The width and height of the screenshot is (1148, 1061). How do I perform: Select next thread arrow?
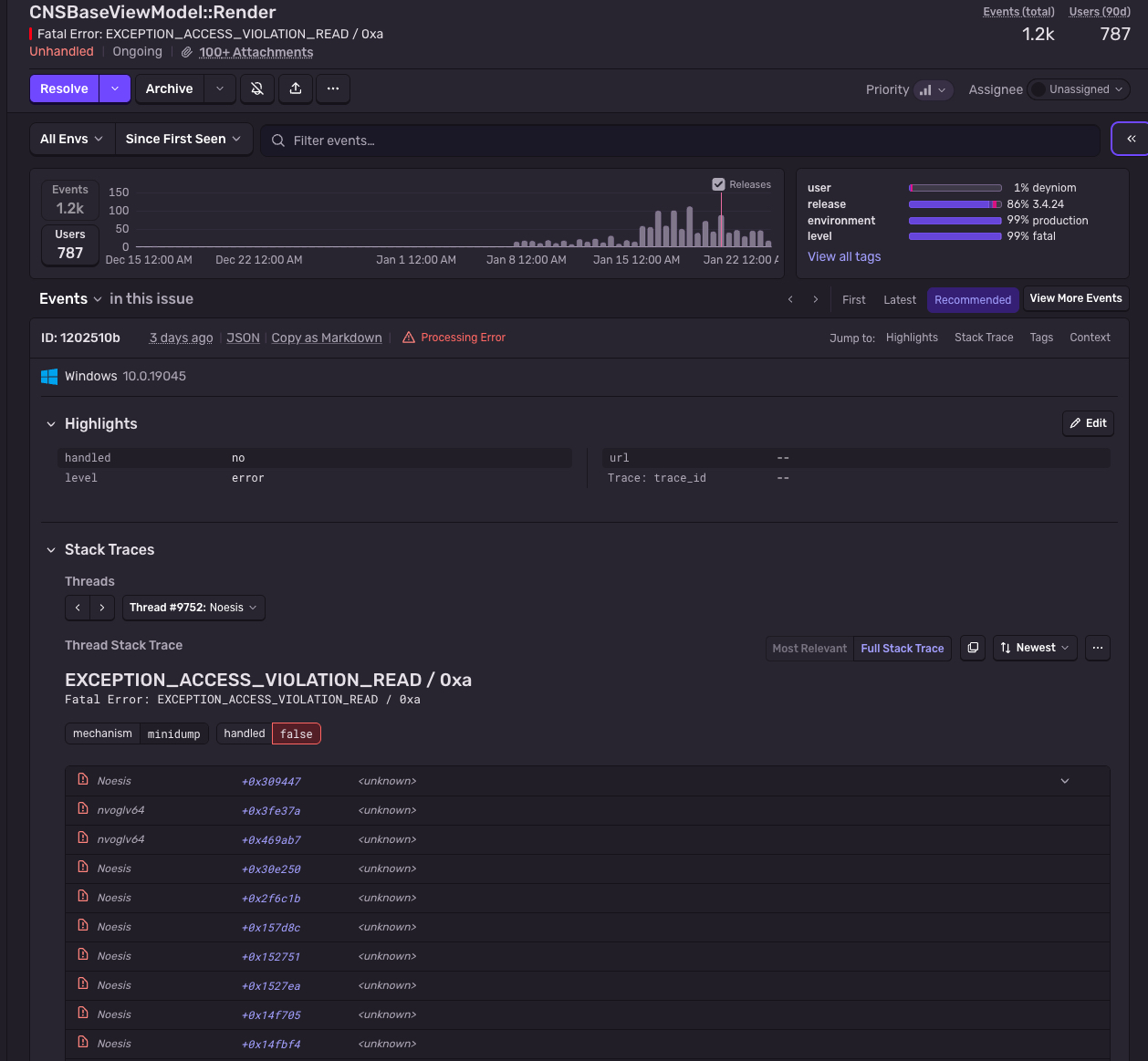[x=102, y=608]
